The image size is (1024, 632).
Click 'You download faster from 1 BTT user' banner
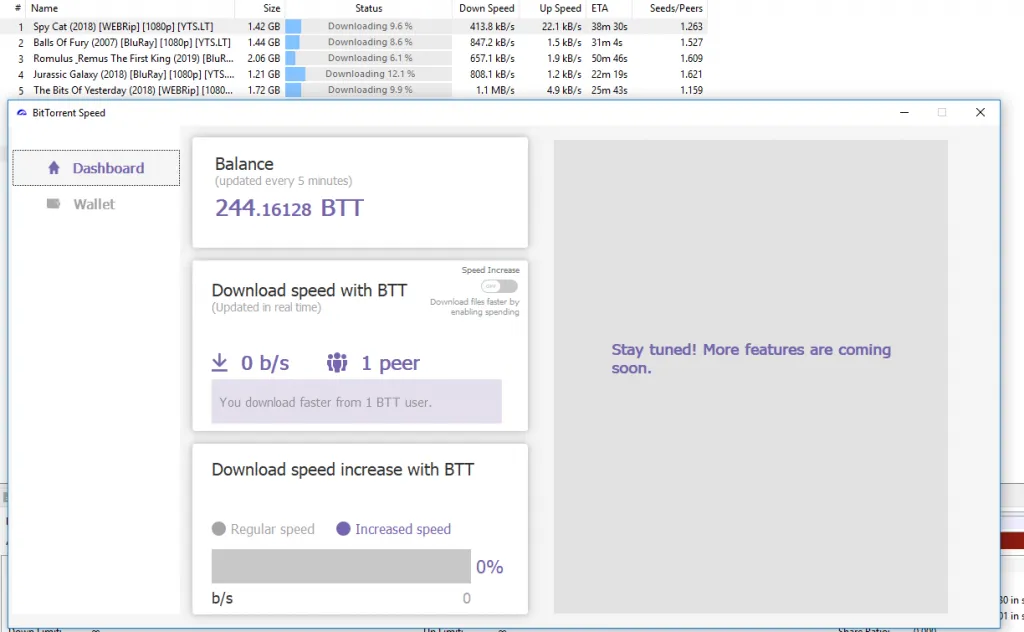tap(357, 402)
